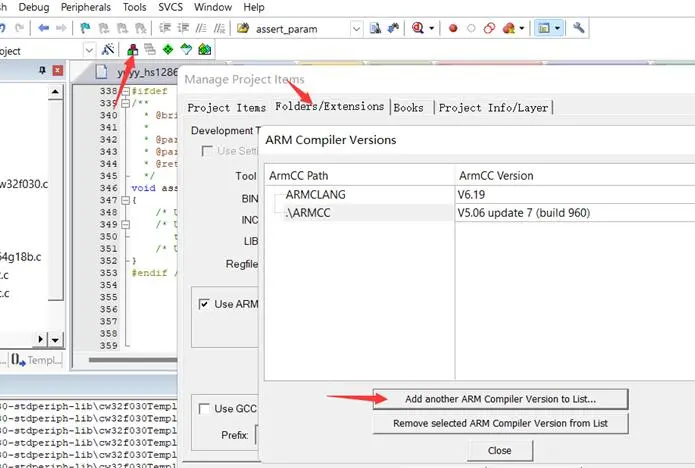Click Remove selected ARM Compiler Version button
The width and height of the screenshot is (695, 468).
(x=500, y=423)
